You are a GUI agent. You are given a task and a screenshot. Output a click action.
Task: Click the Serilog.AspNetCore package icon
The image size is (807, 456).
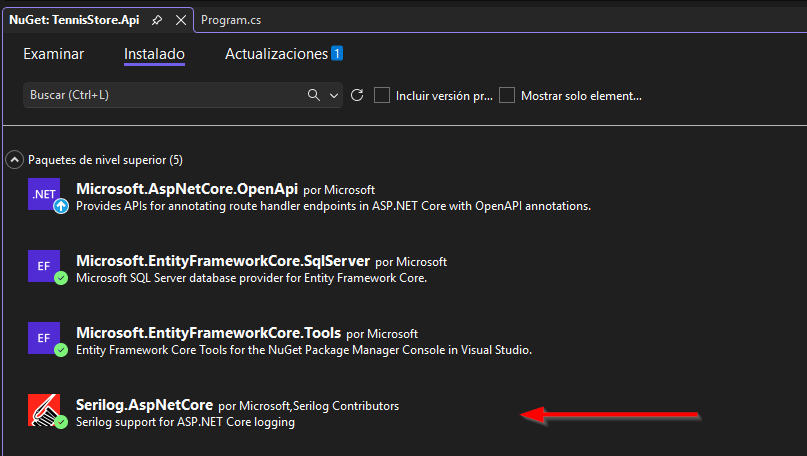coord(44,410)
